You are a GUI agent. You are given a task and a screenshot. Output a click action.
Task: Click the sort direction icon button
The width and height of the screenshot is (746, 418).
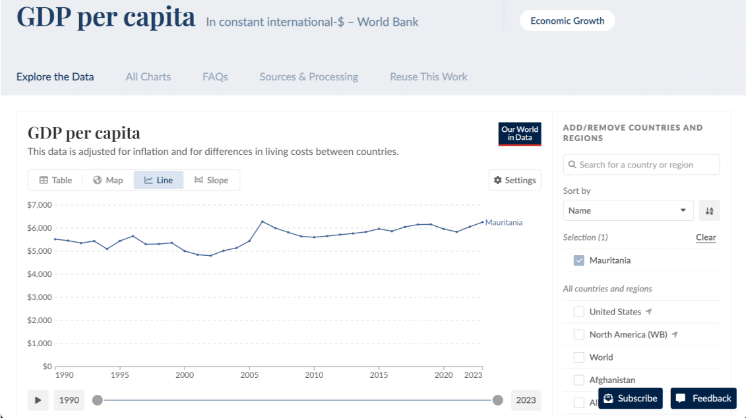[x=709, y=210]
